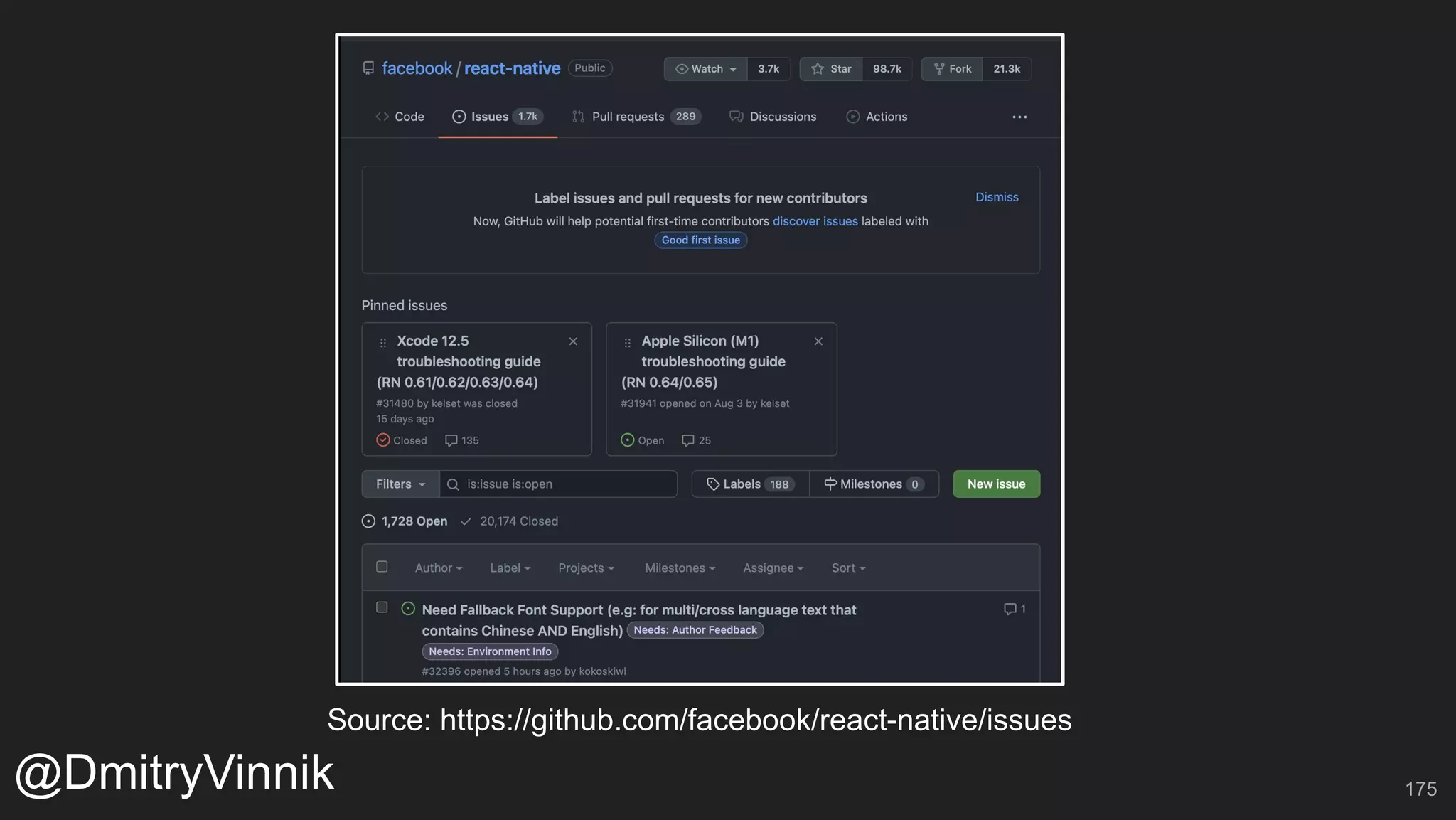Click the 1.7k issues counter badge
This screenshot has width=1456, height=820.
point(528,117)
